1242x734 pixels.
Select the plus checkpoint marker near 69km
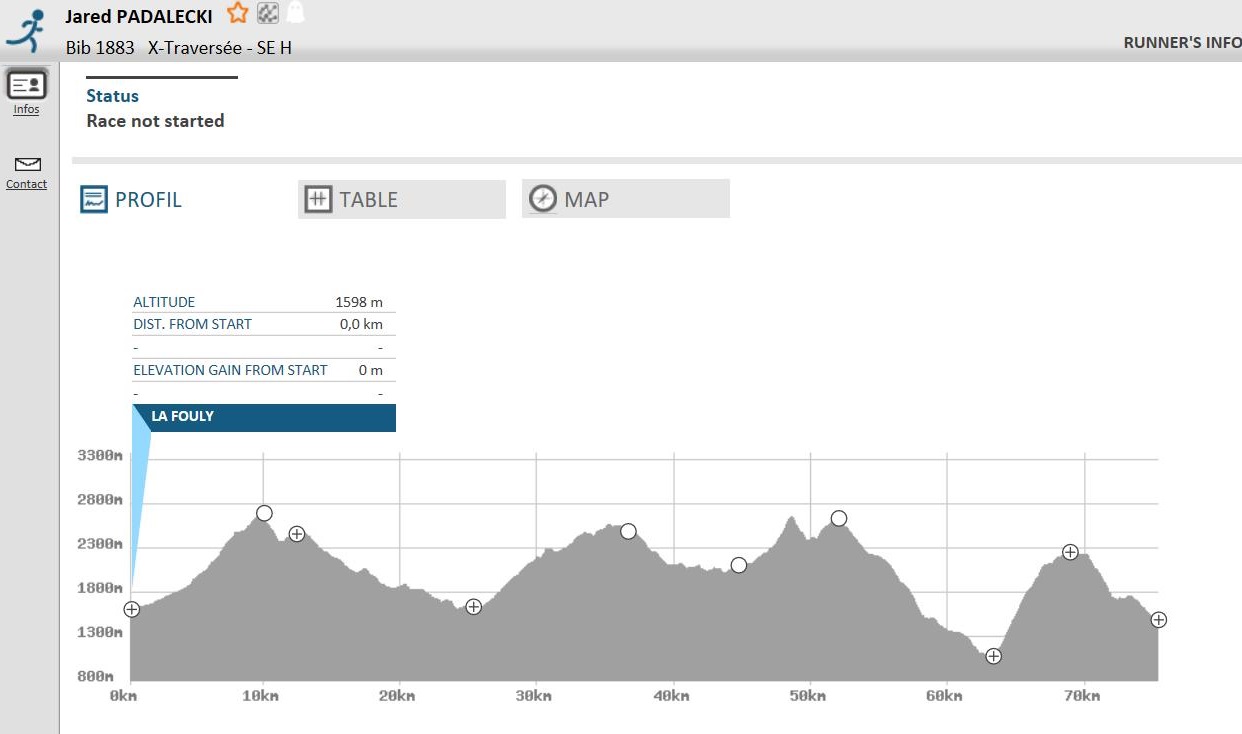click(x=1070, y=552)
